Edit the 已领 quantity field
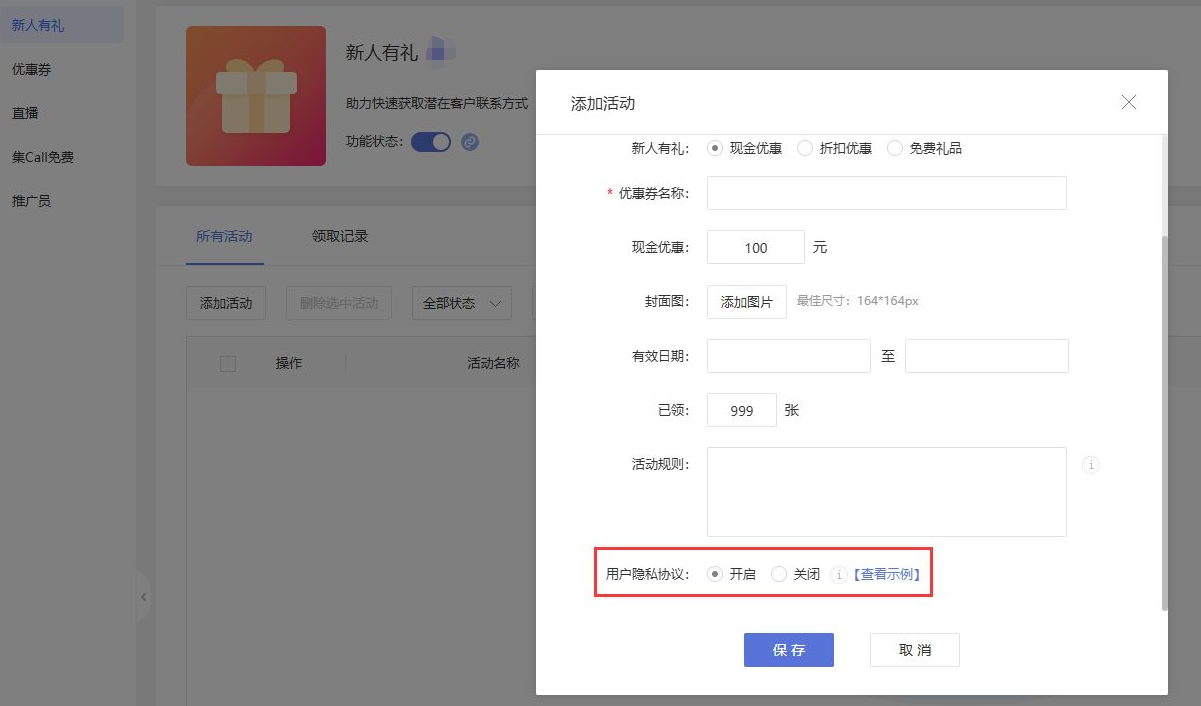Screen dimensions: 1201x706 [x=742, y=410]
